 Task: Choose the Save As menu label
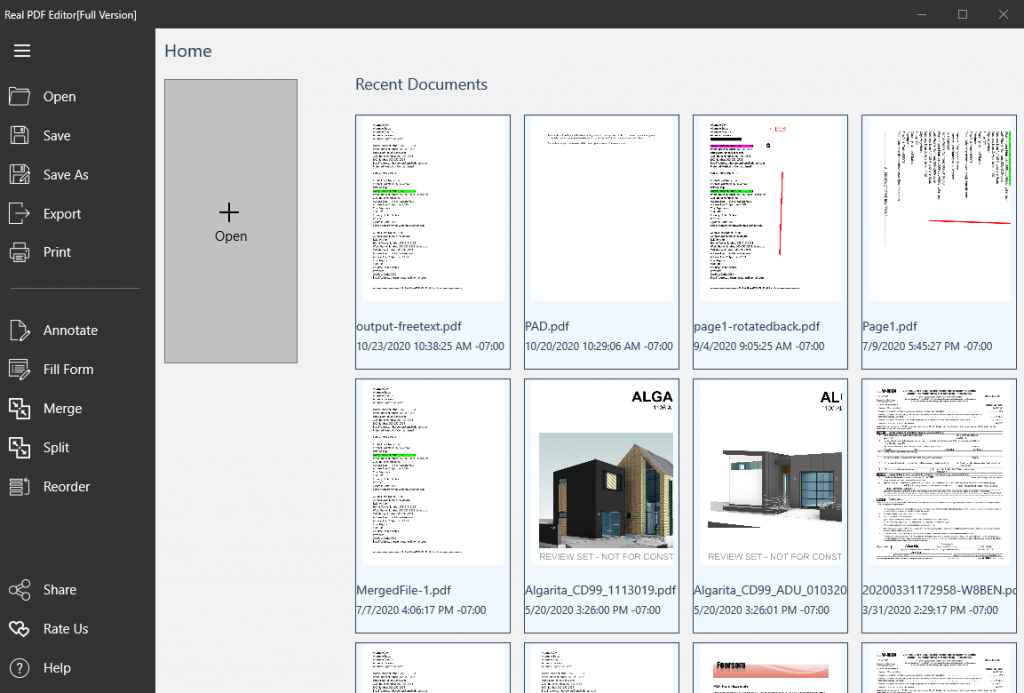[66, 175]
